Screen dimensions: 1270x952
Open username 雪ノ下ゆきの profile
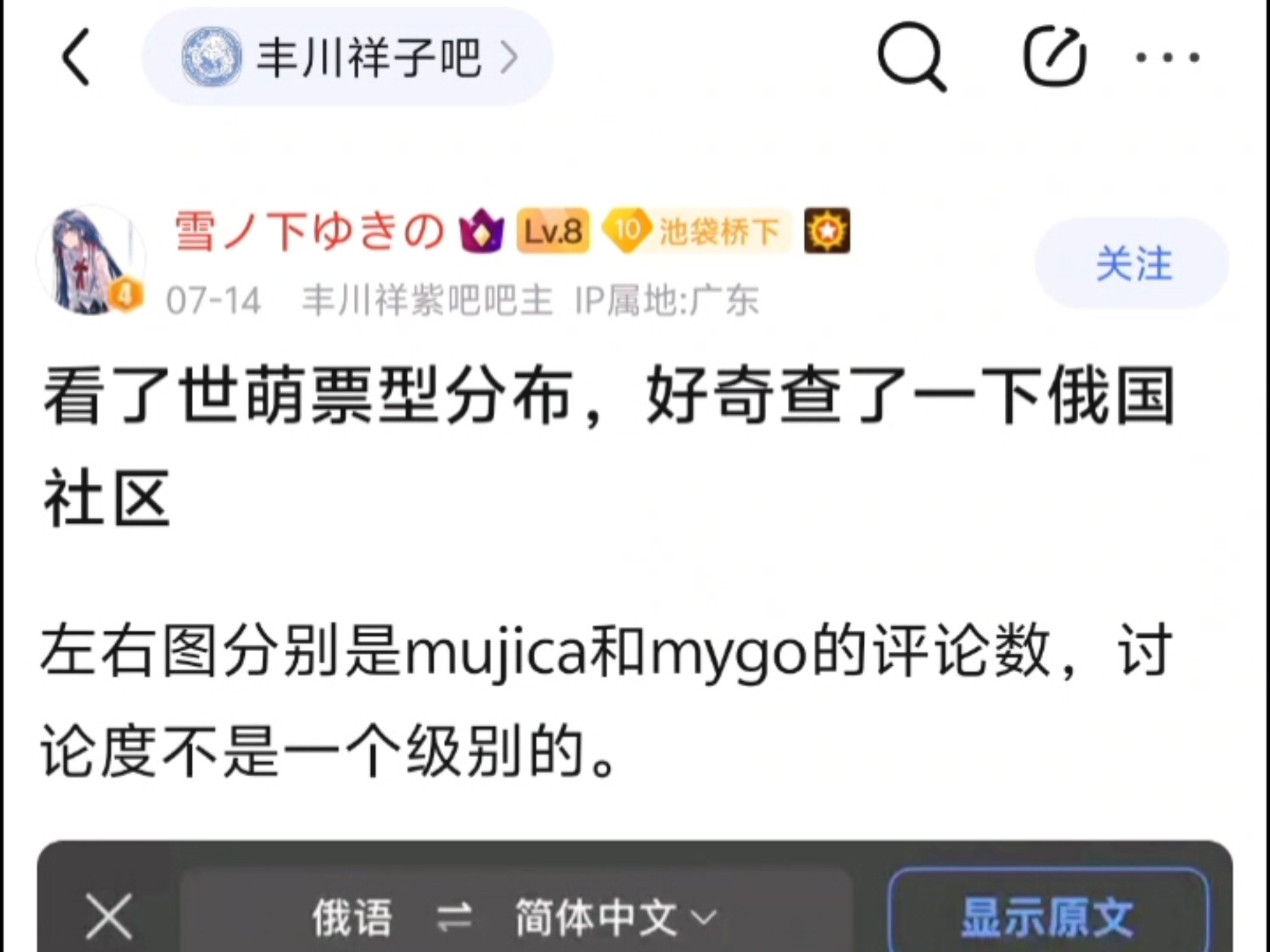310,231
